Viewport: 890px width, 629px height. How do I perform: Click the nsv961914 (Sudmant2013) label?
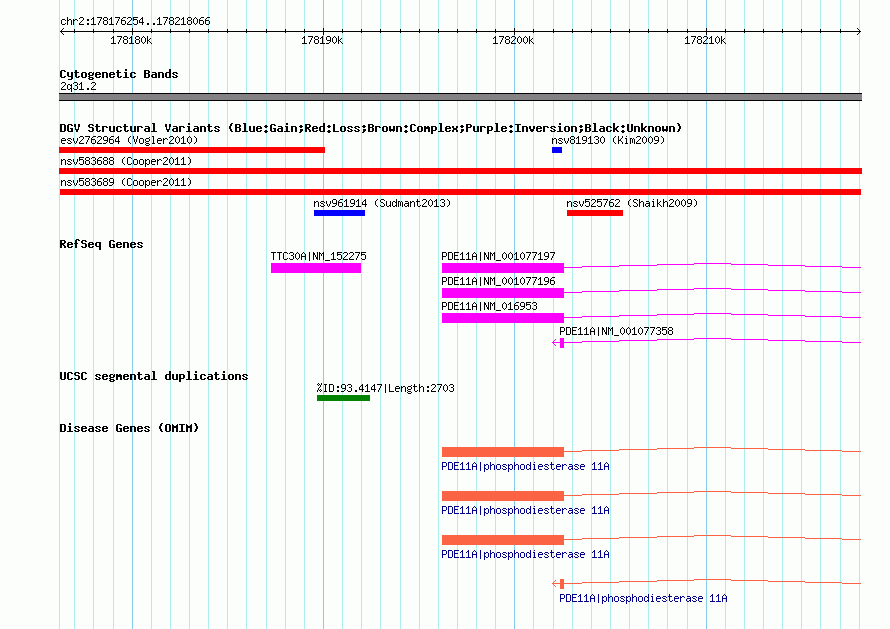pyautogui.click(x=382, y=203)
